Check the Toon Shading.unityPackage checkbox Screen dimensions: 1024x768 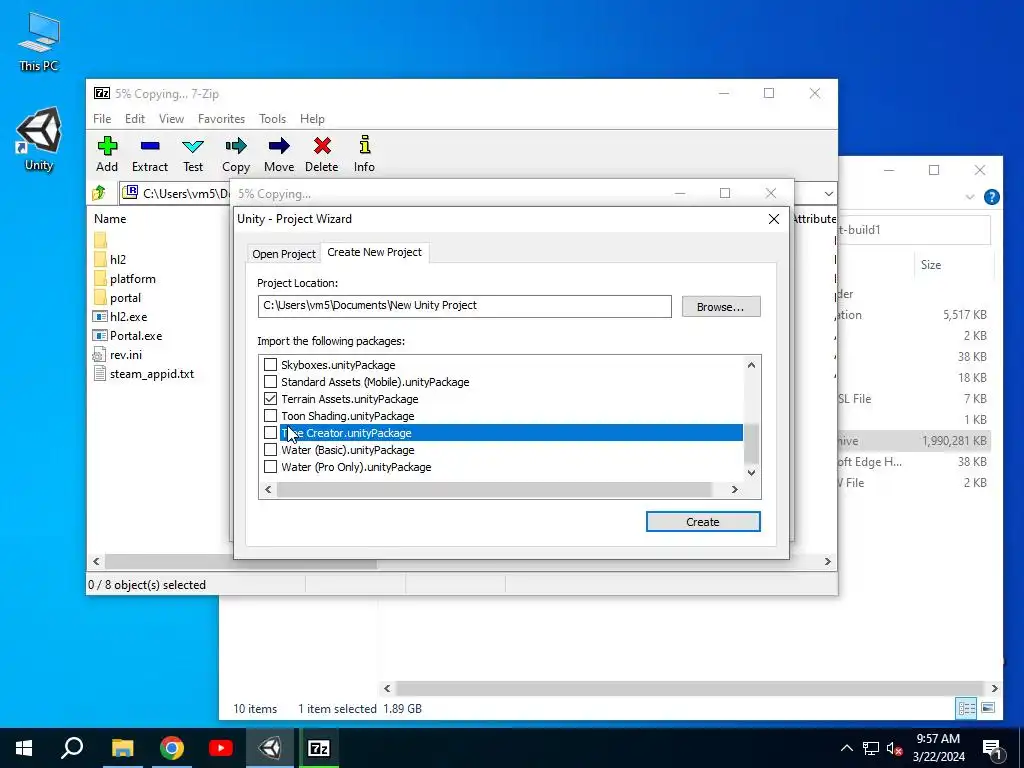point(270,415)
